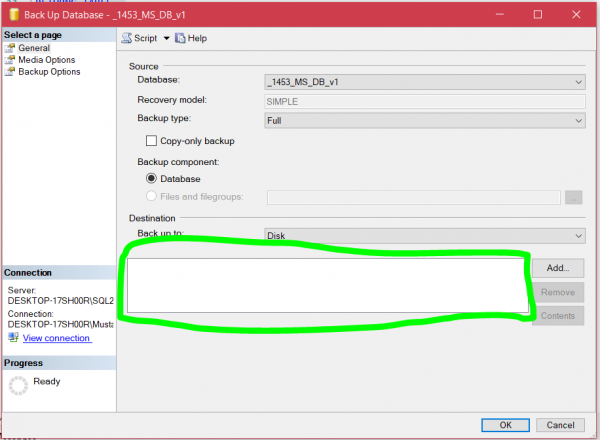Click the Ready progress status text
This screenshot has height=440, width=600.
pos(47,381)
